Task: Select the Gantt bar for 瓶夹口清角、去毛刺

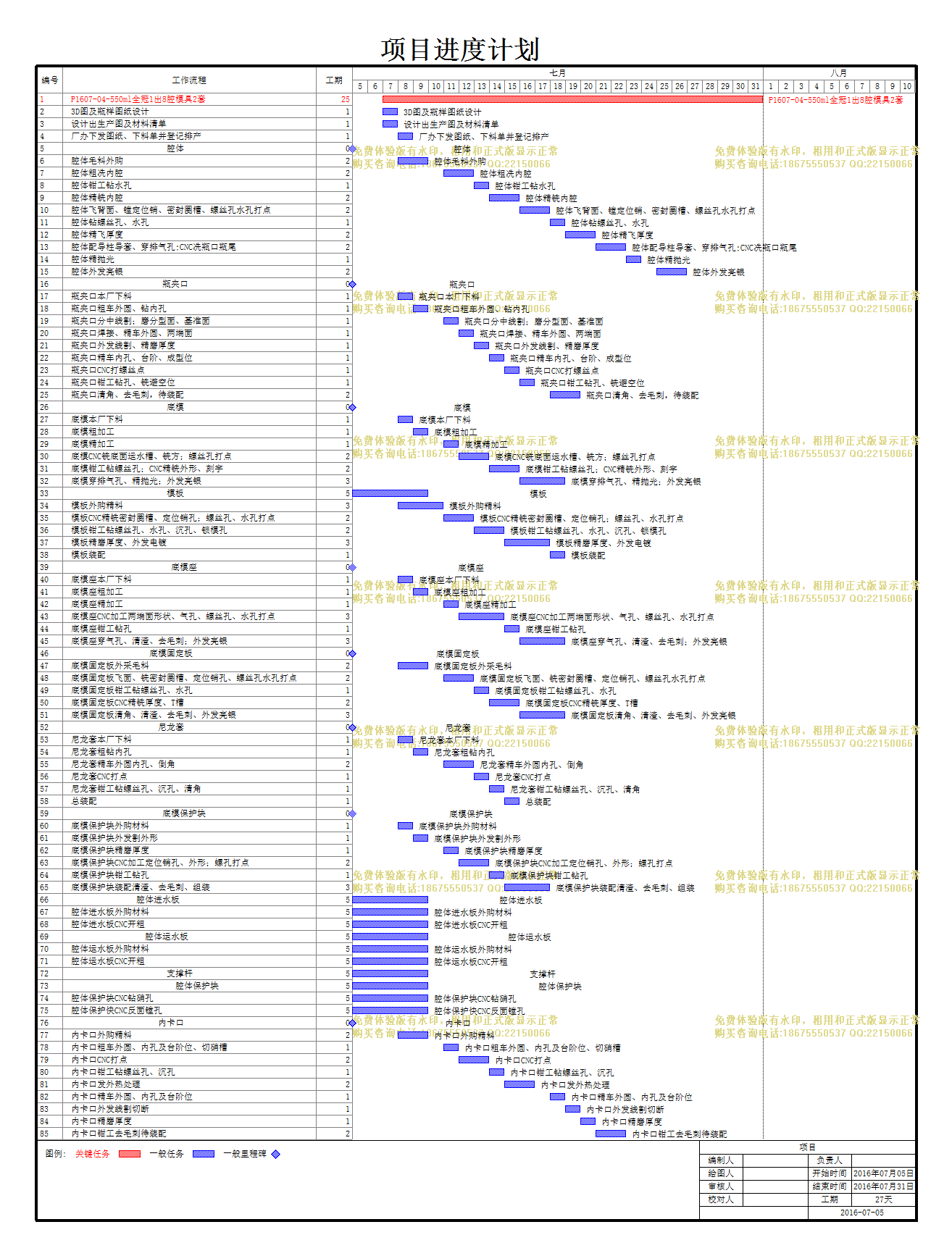Action: [565, 395]
